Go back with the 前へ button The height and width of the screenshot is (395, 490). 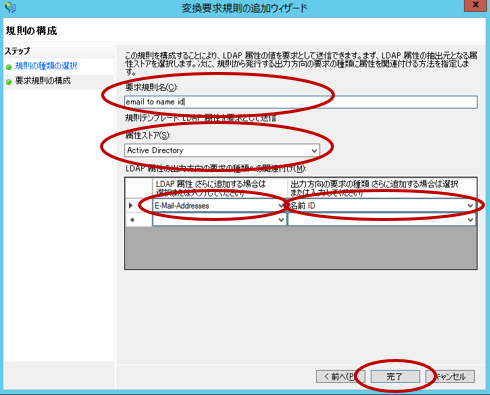click(x=340, y=377)
